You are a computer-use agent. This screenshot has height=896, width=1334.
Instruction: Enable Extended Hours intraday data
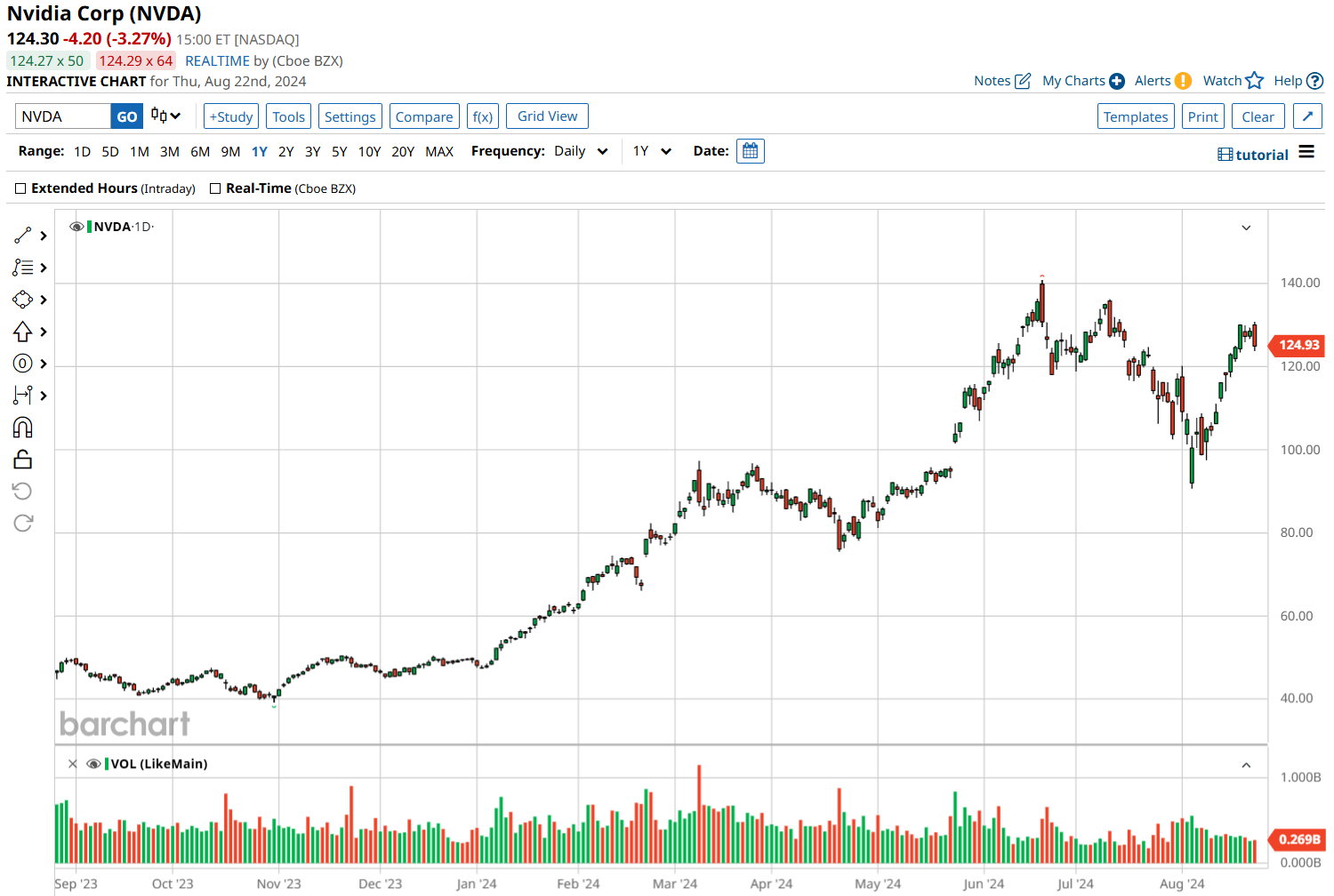point(20,188)
